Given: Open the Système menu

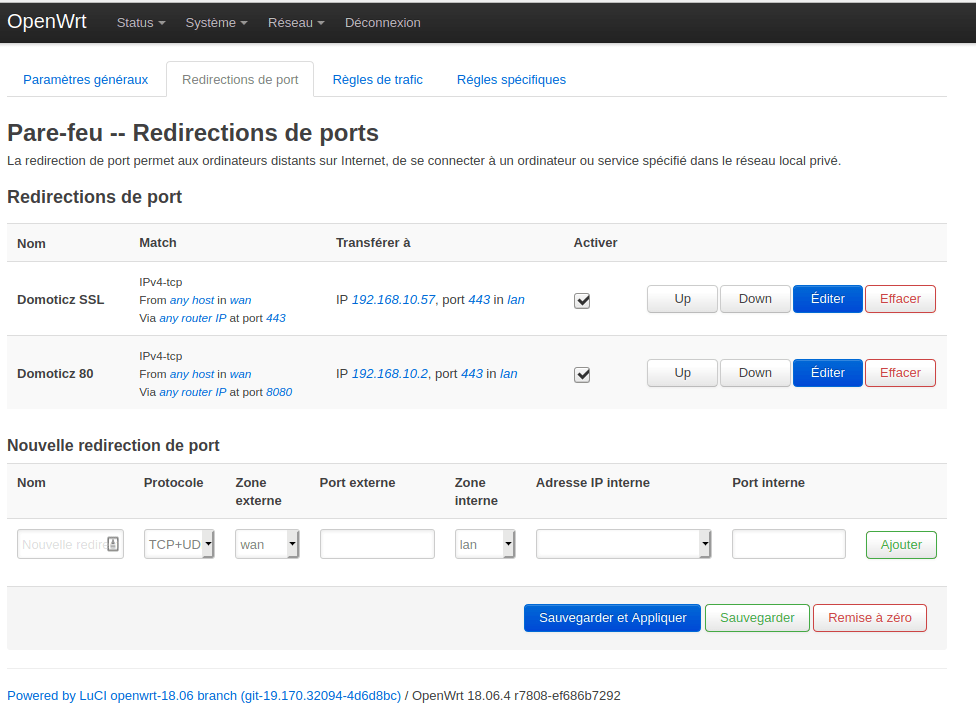Looking at the screenshot, I should [216, 22].
